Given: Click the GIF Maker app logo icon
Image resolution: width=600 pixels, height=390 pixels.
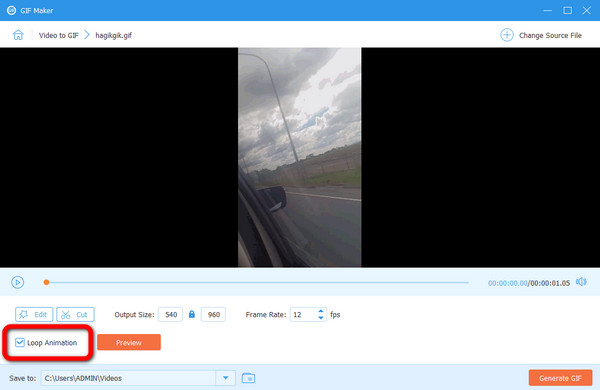Looking at the screenshot, I should pos(11,10).
